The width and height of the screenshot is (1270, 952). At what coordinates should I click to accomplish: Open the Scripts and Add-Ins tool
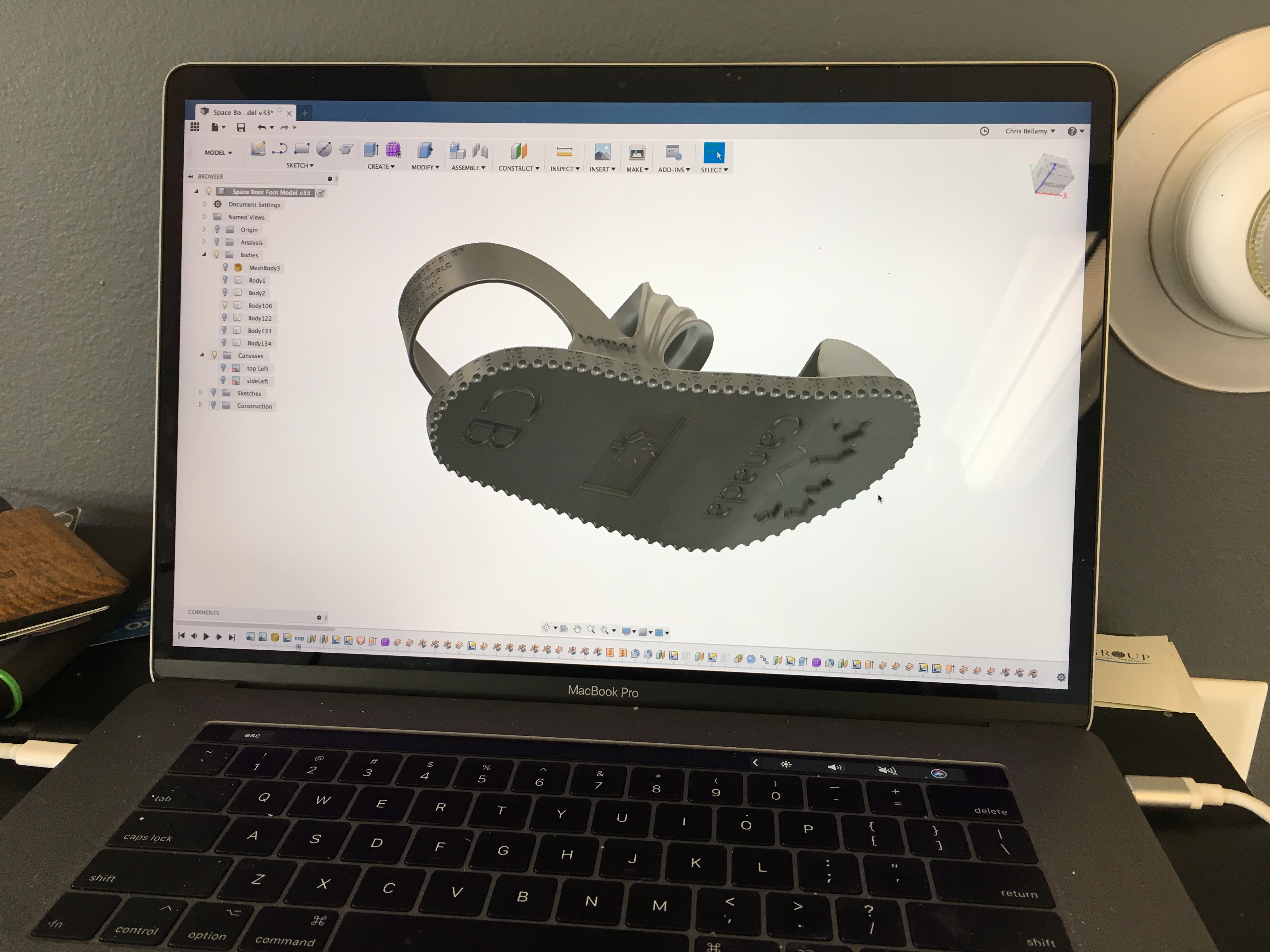tap(673, 153)
